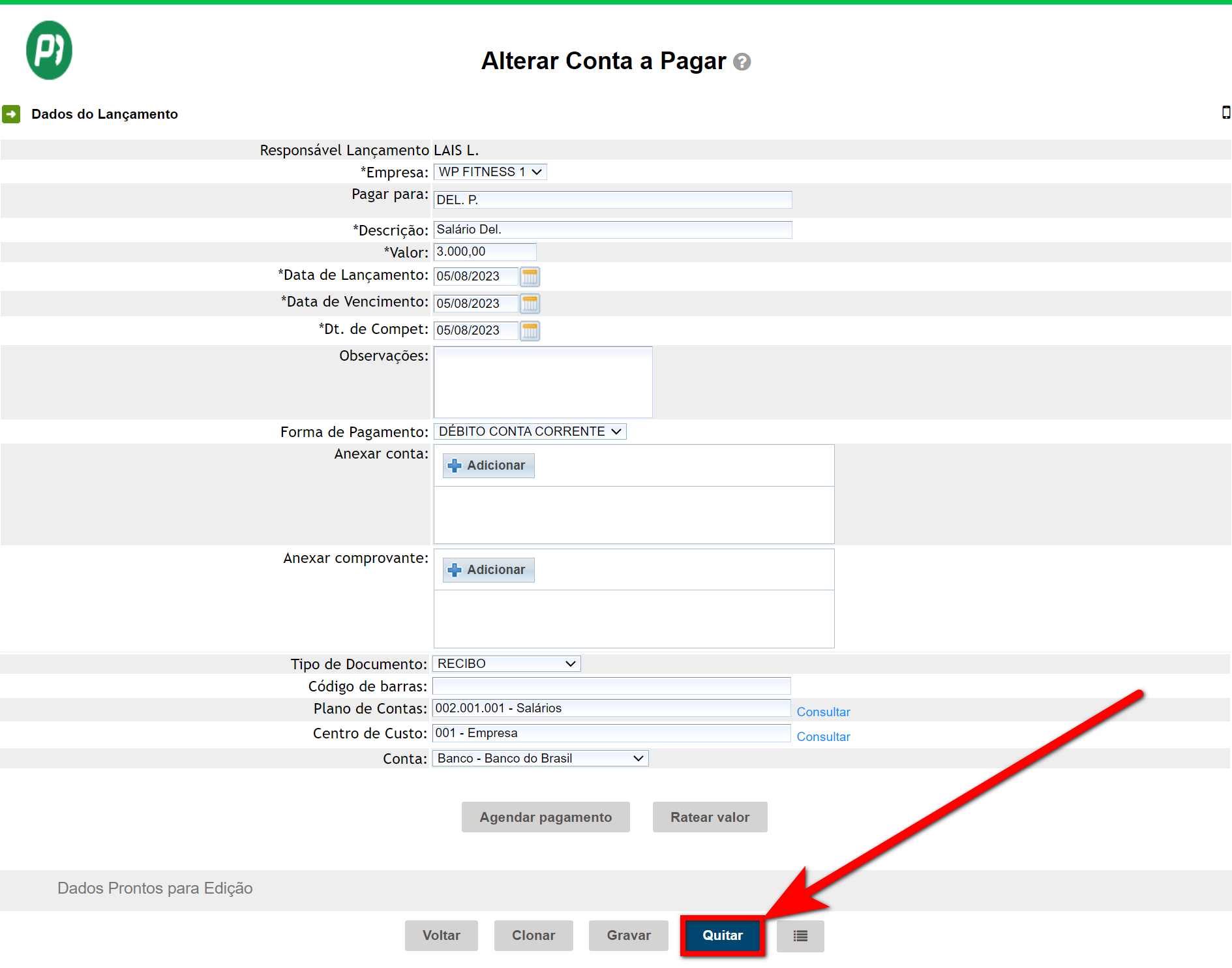Click Consultar next to Plano de Contas
Image resolution: width=1232 pixels, height=968 pixels.
click(823, 712)
